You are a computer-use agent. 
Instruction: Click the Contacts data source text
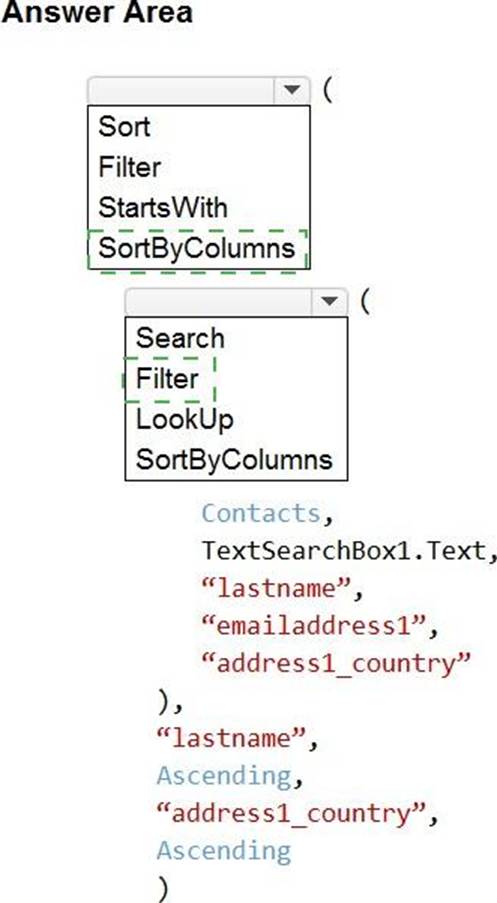261,513
